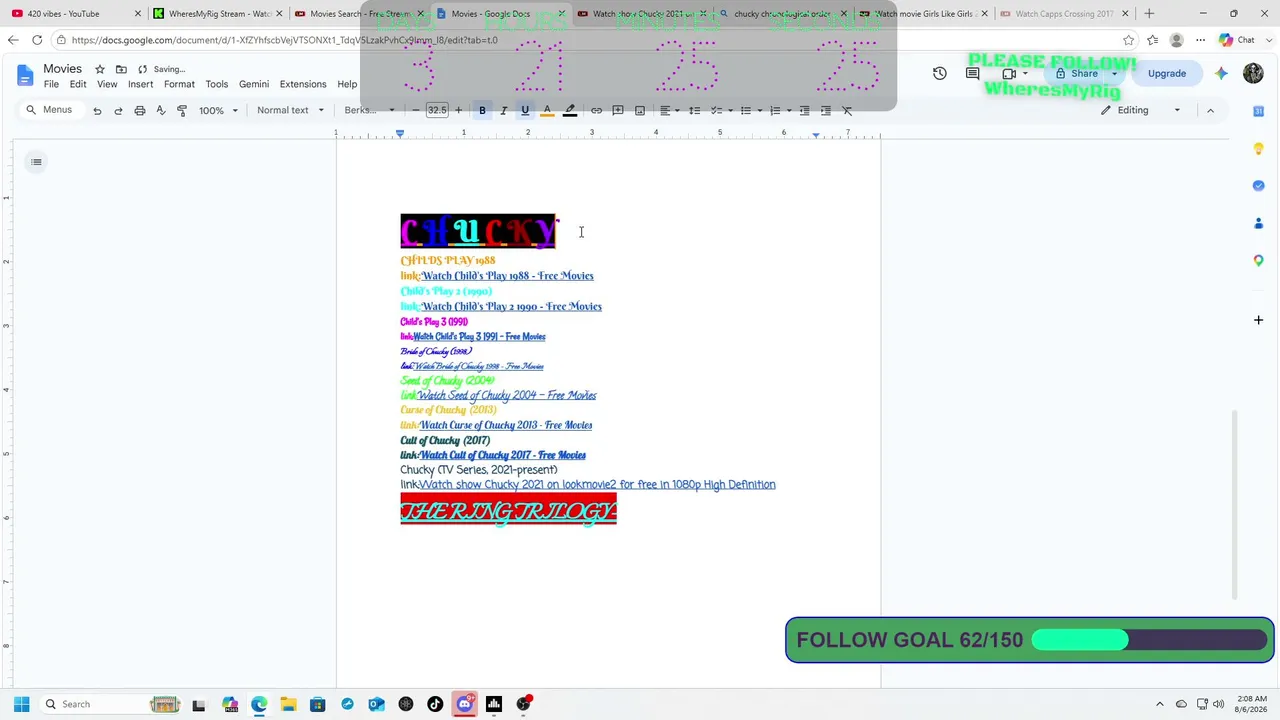
Task: Open the video call dropdown
Action: tap(1024, 73)
